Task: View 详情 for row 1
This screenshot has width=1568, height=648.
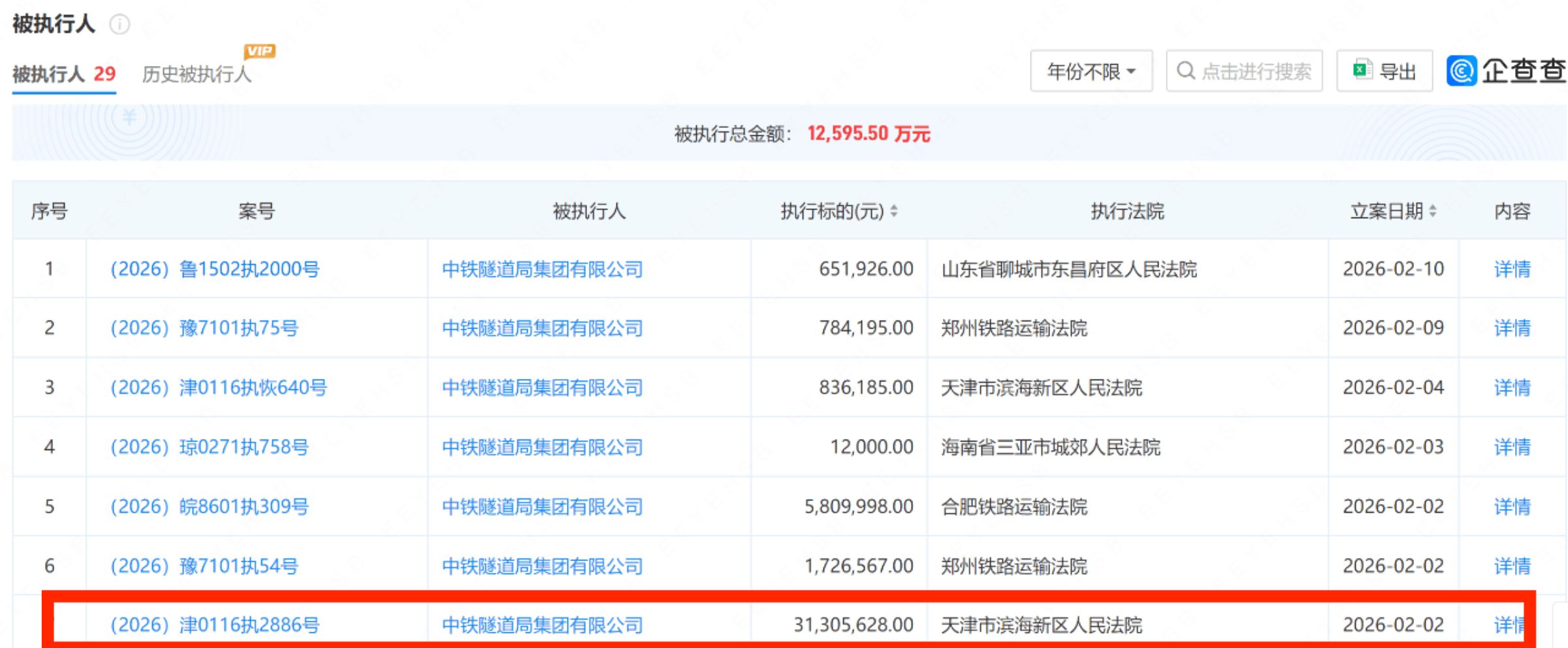Action: [1512, 269]
